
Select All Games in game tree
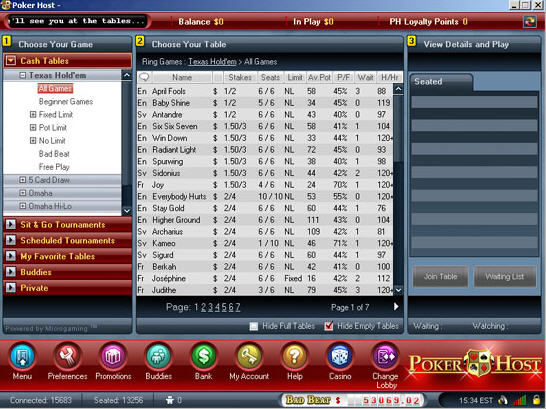55,88
